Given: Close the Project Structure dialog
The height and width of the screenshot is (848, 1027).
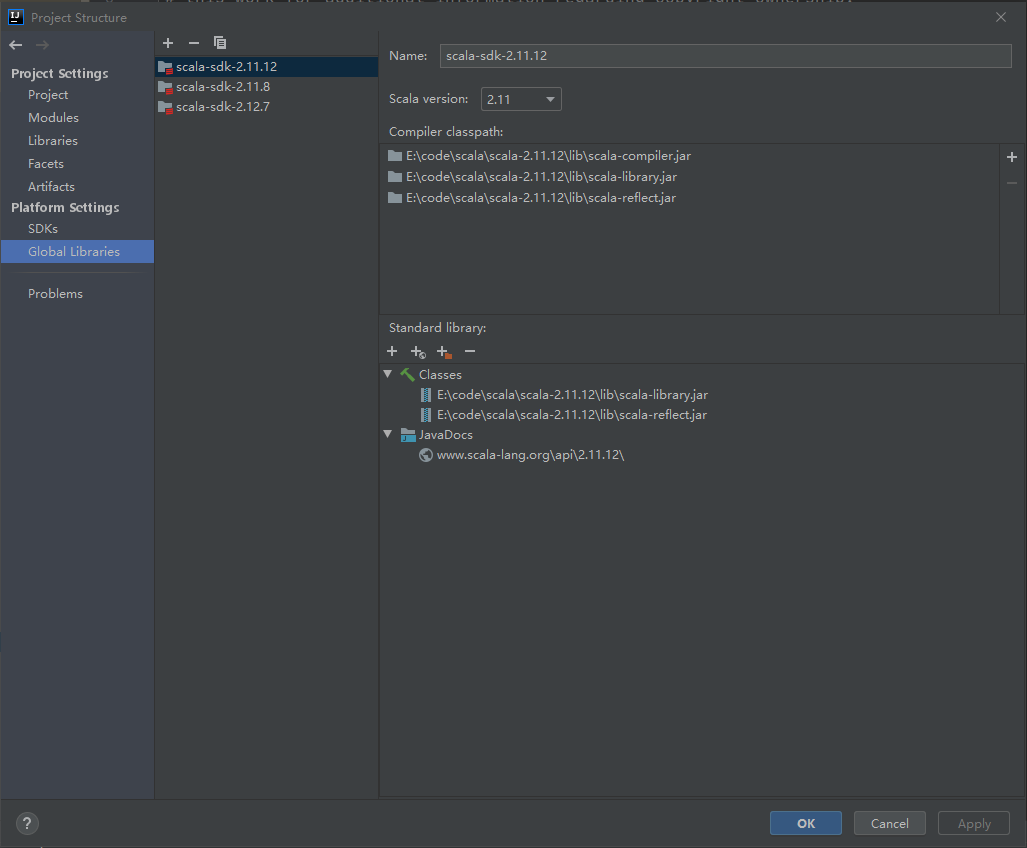Looking at the screenshot, I should click(1001, 17).
